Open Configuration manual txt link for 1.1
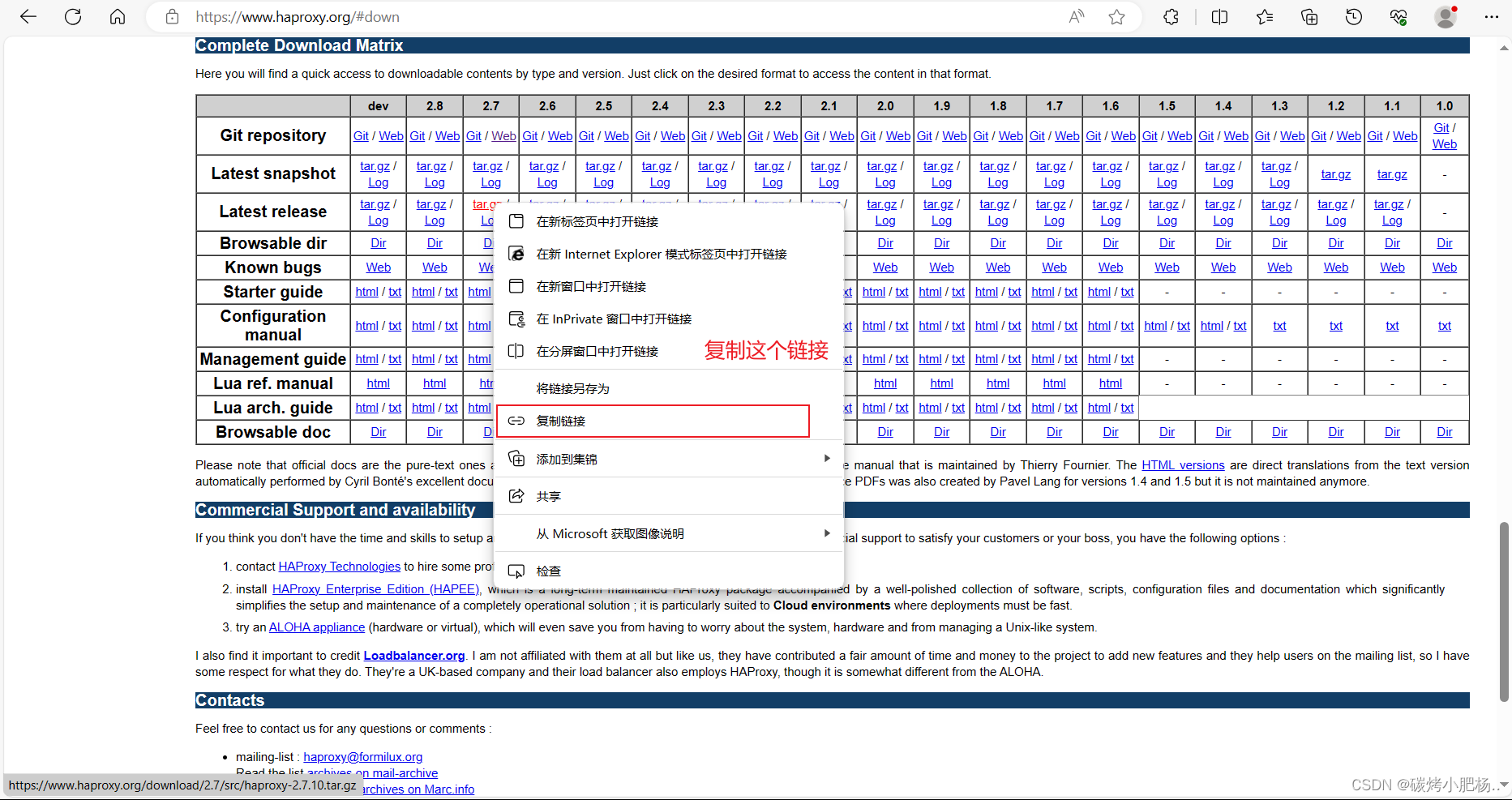The width and height of the screenshot is (1512, 800). tap(1392, 325)
